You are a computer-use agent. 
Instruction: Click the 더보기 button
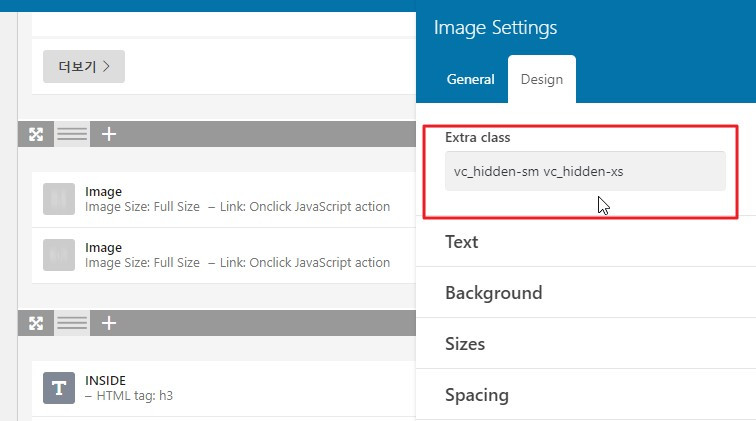84,67
